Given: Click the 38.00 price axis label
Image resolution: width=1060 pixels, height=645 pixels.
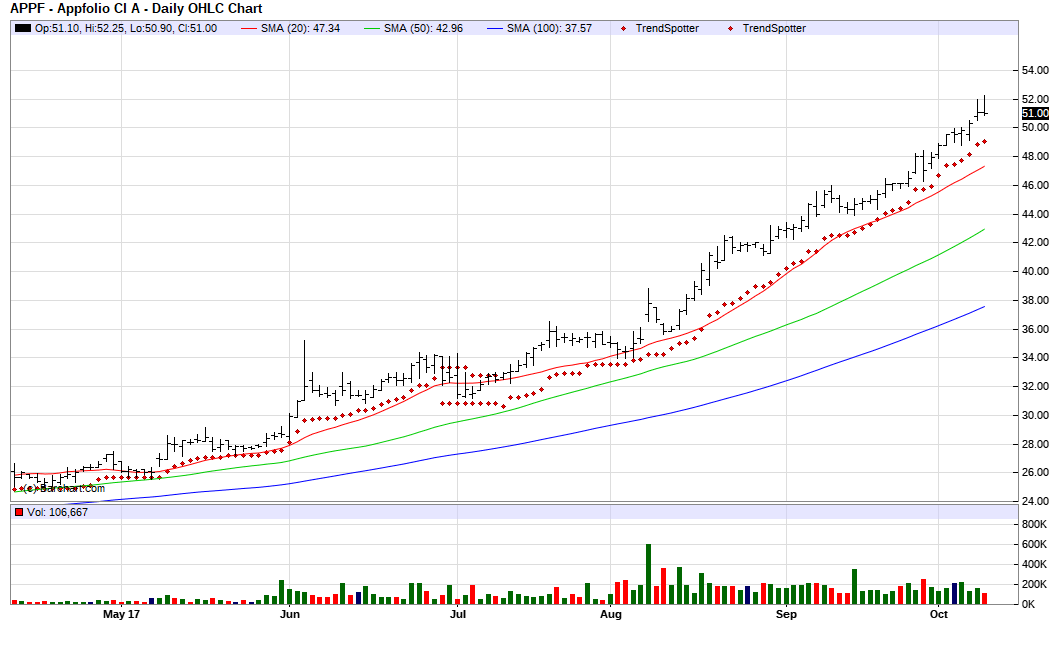Looking at the screenshot, I should point(1035,300).
